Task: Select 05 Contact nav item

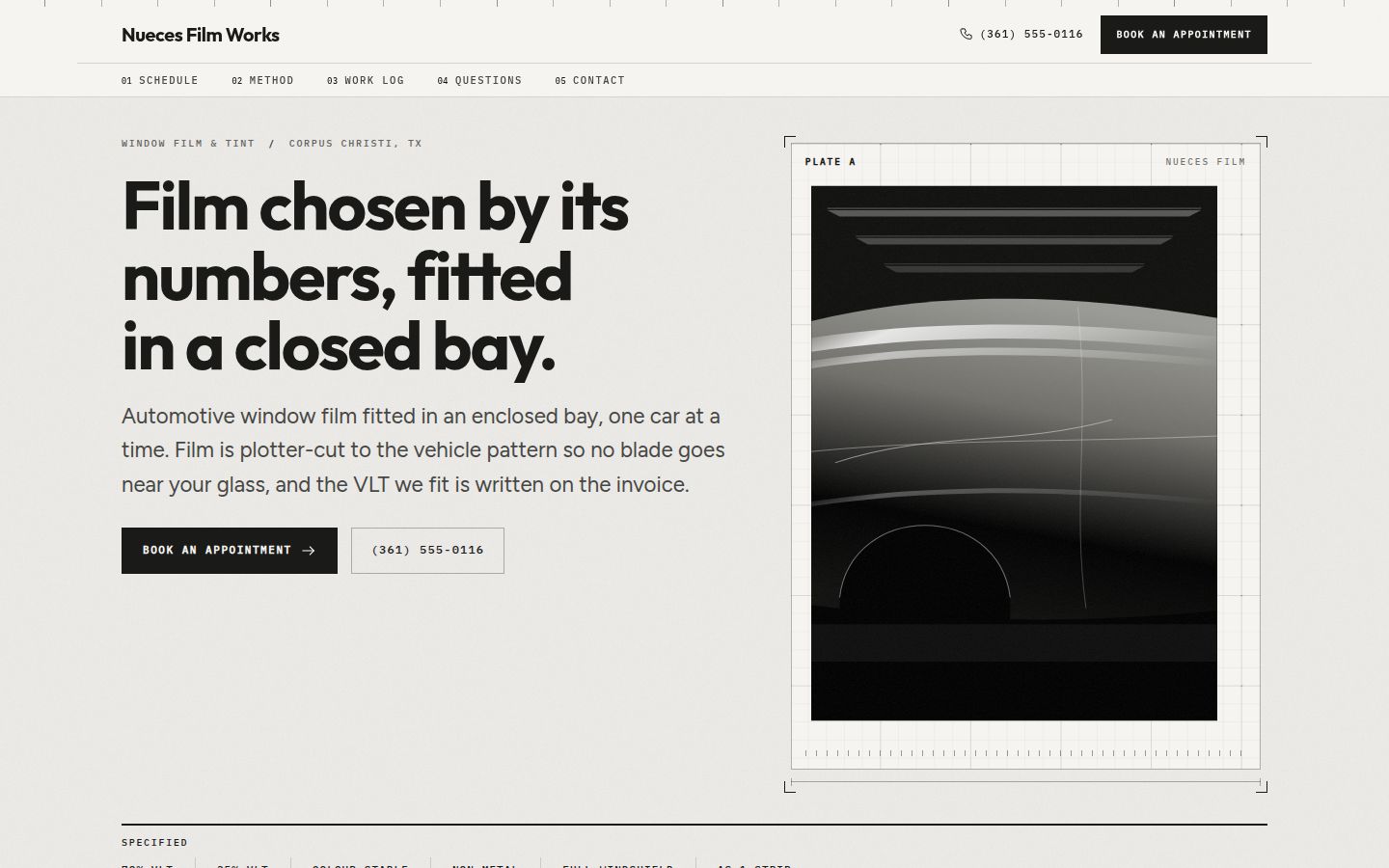Action: pos(590,81)
